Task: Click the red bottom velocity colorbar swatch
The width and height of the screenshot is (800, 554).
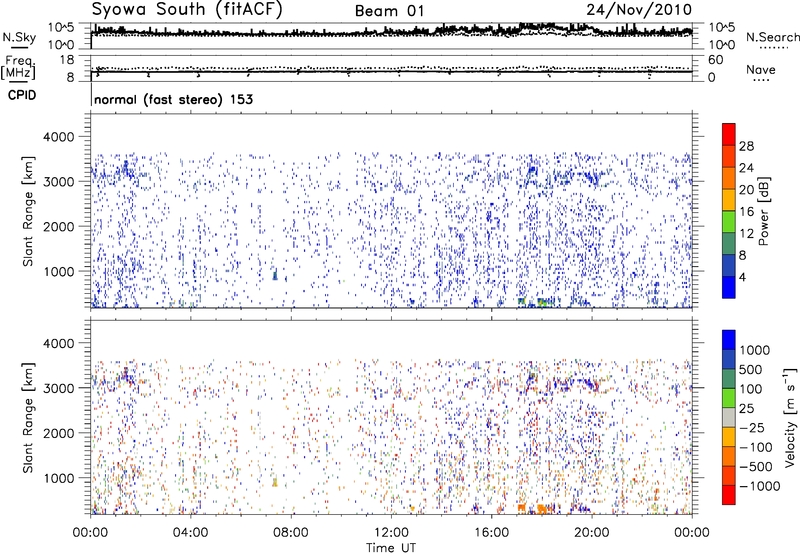Action: (x=729, y=495)
